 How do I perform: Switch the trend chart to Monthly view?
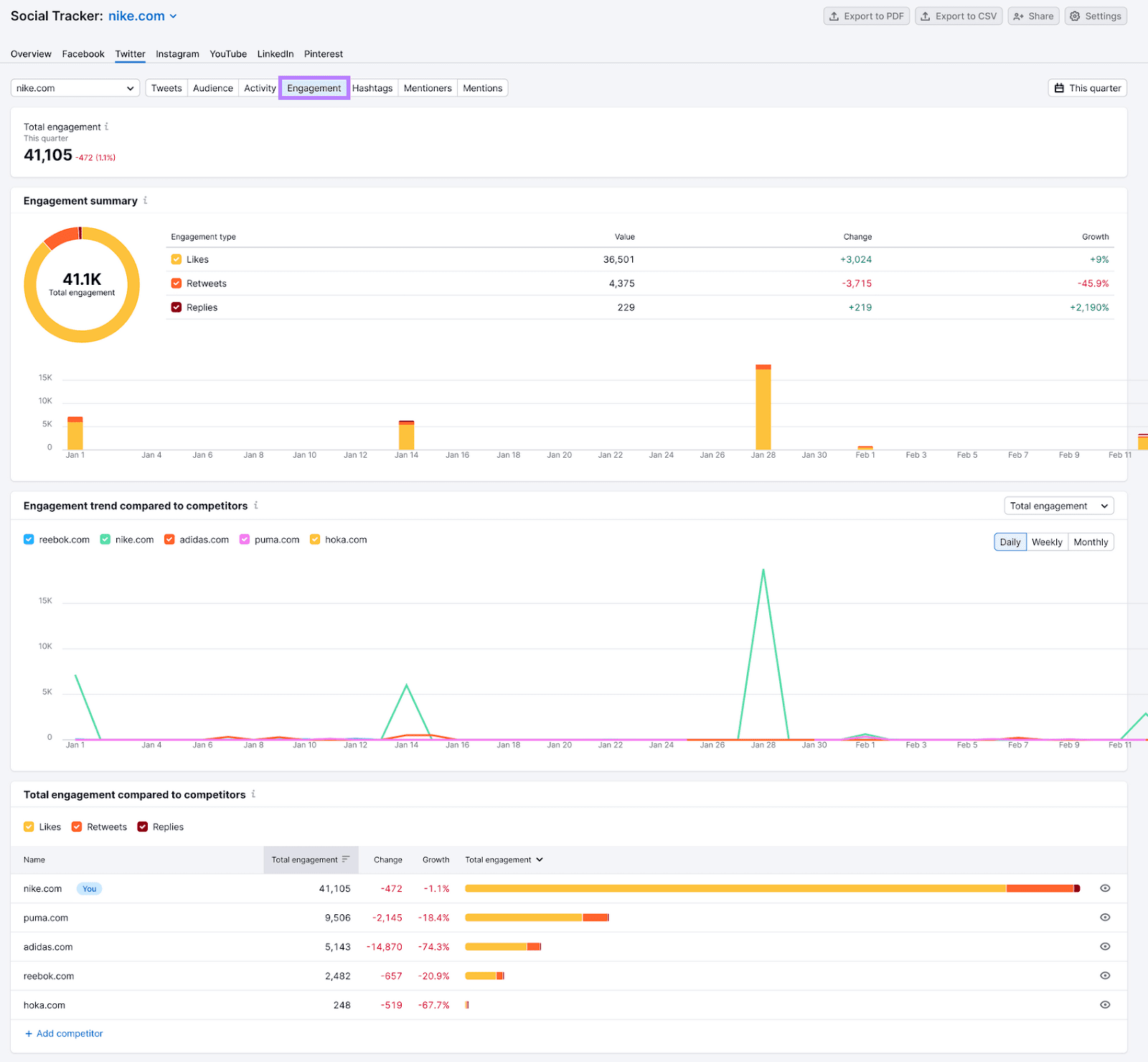(1091, 542)
